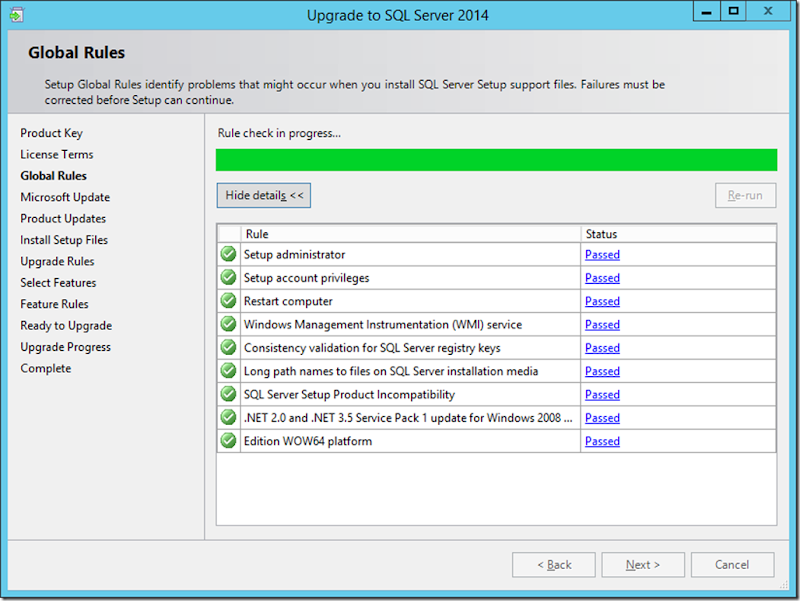
Task: Click green check icon for .NET 2.0 rule
Action: point(229,418)
